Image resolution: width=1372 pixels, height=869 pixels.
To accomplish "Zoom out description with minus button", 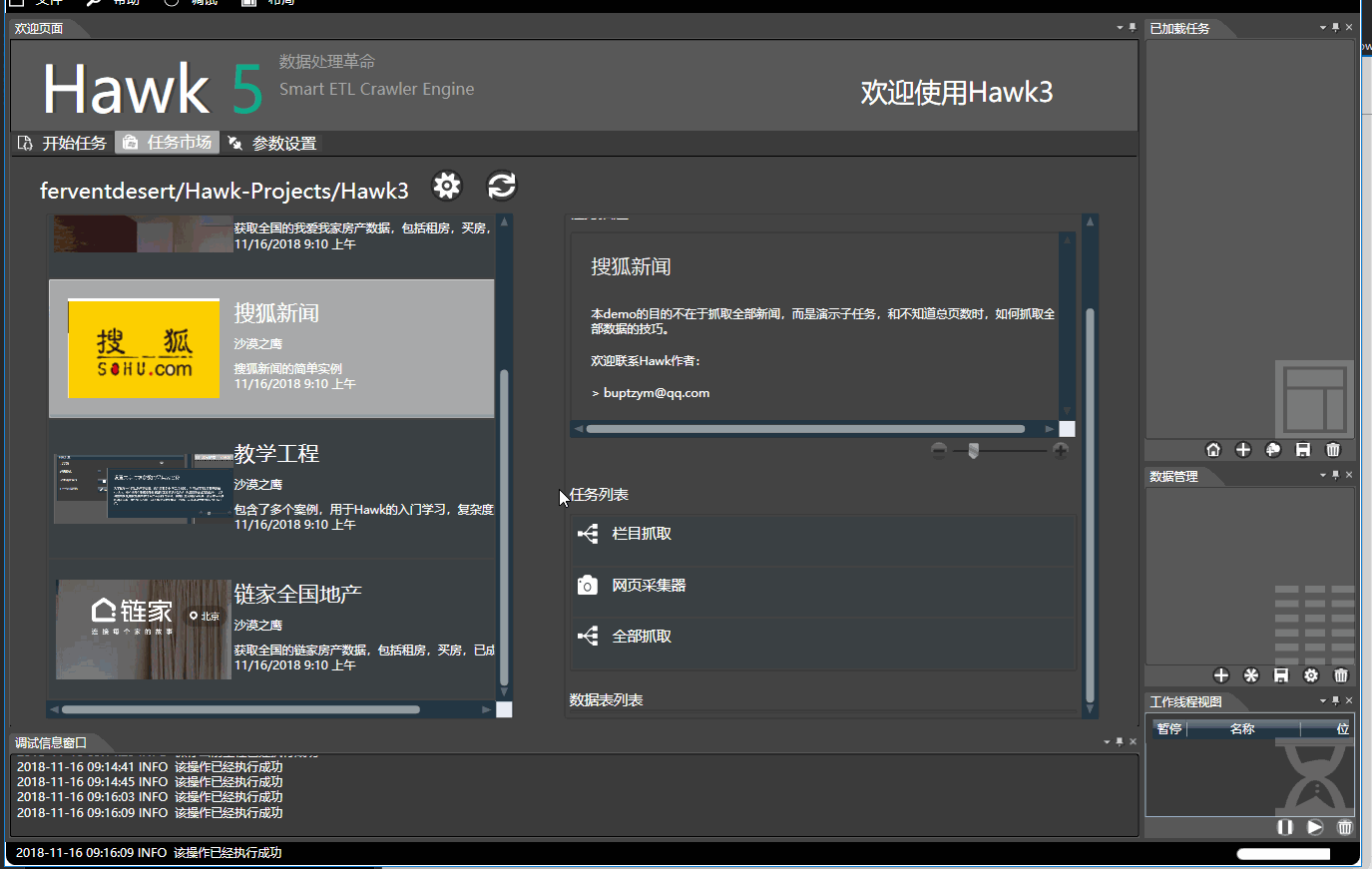I will point(939,450).
